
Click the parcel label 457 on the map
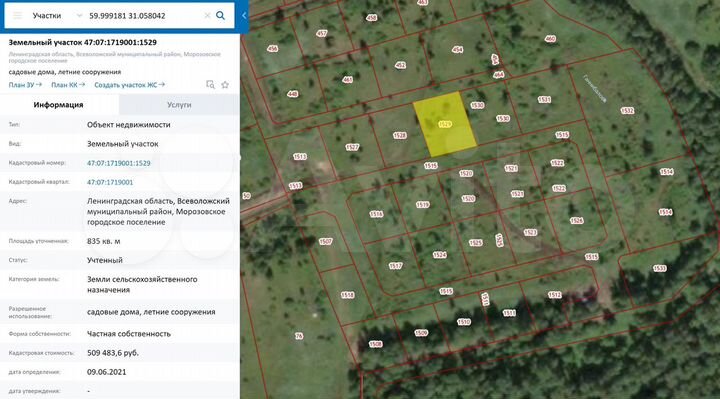pyautogui.click(x=321, y=34)
